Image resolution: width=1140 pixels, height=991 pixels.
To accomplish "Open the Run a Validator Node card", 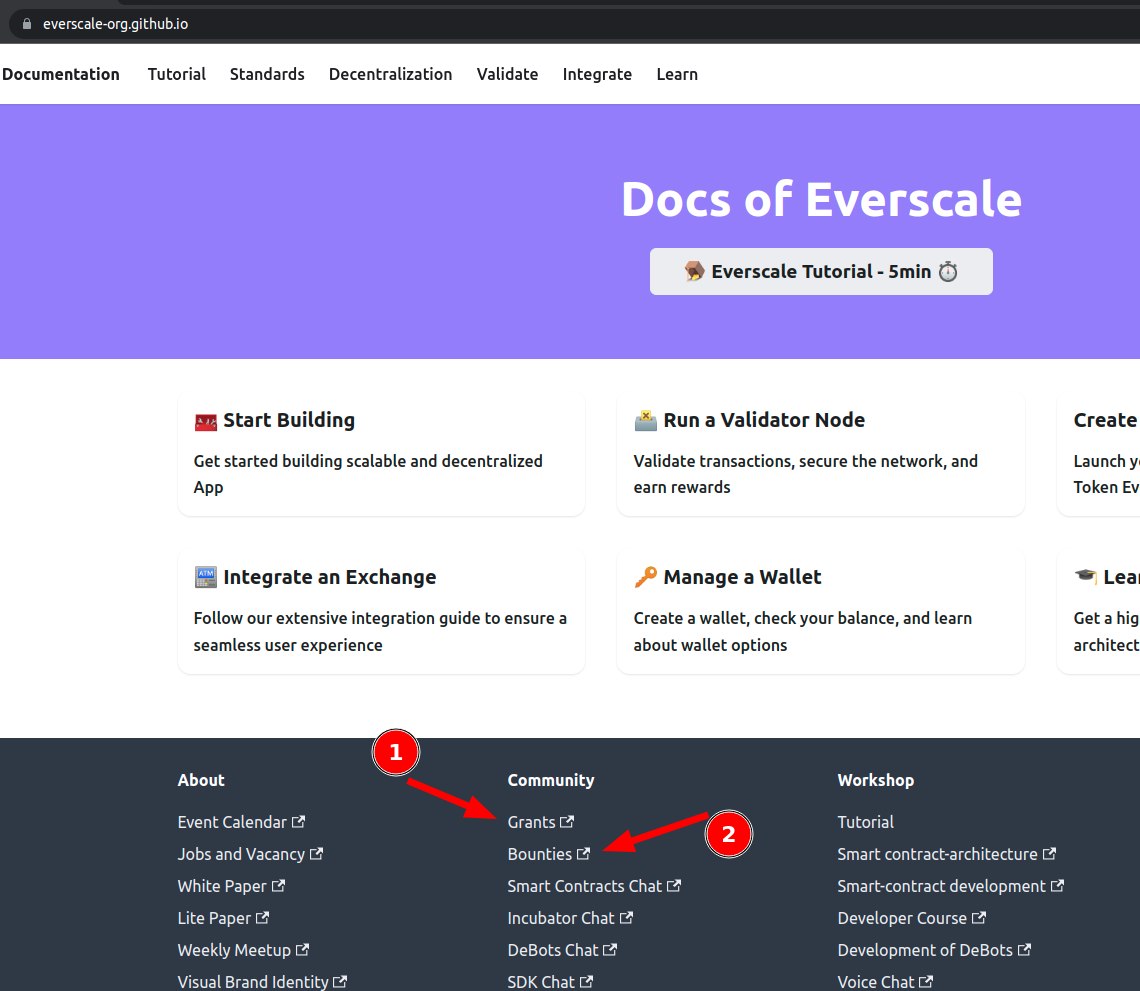I will point(820,454).
